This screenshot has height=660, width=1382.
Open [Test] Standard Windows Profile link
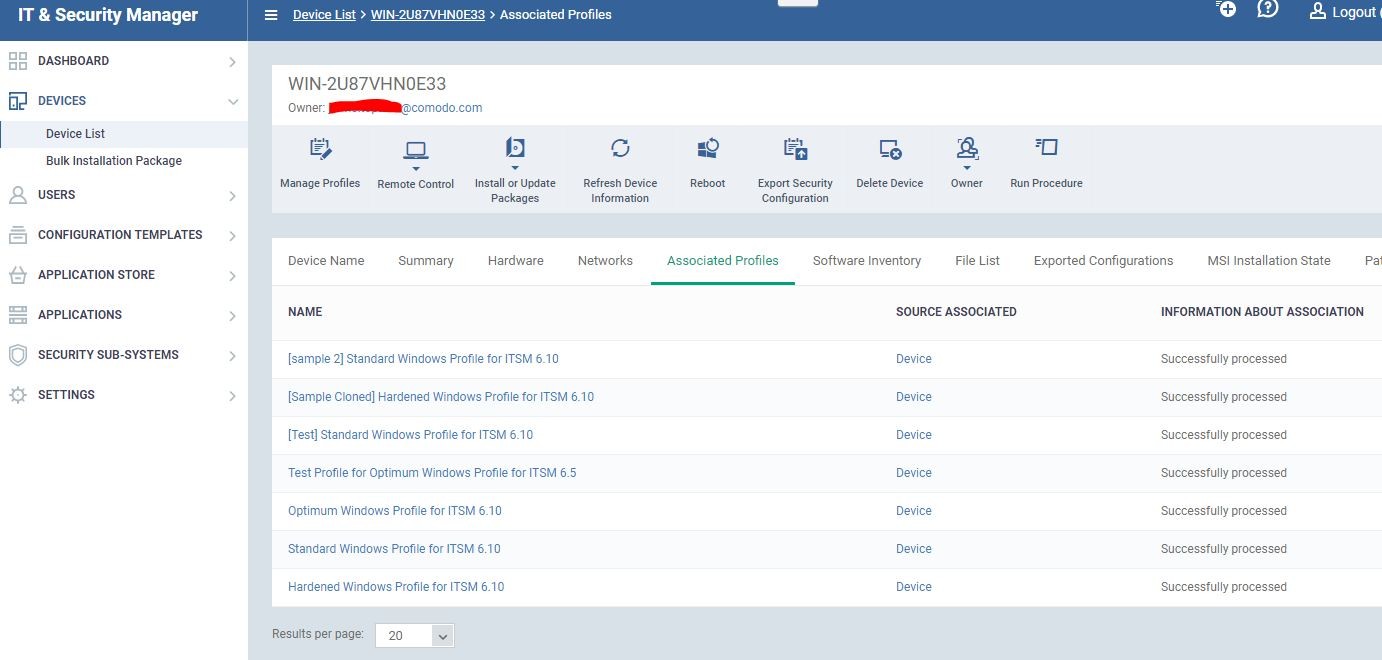(x=410, y=435)
